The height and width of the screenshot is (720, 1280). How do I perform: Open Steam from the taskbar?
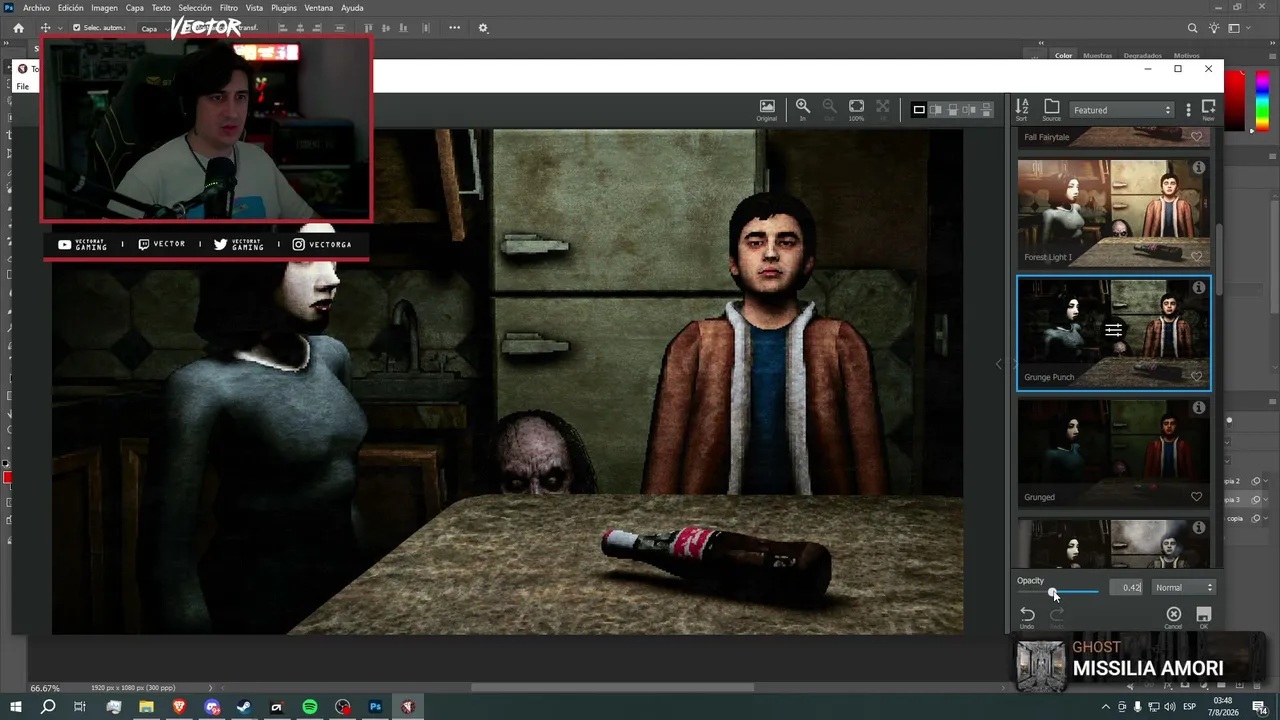(244, 707)
